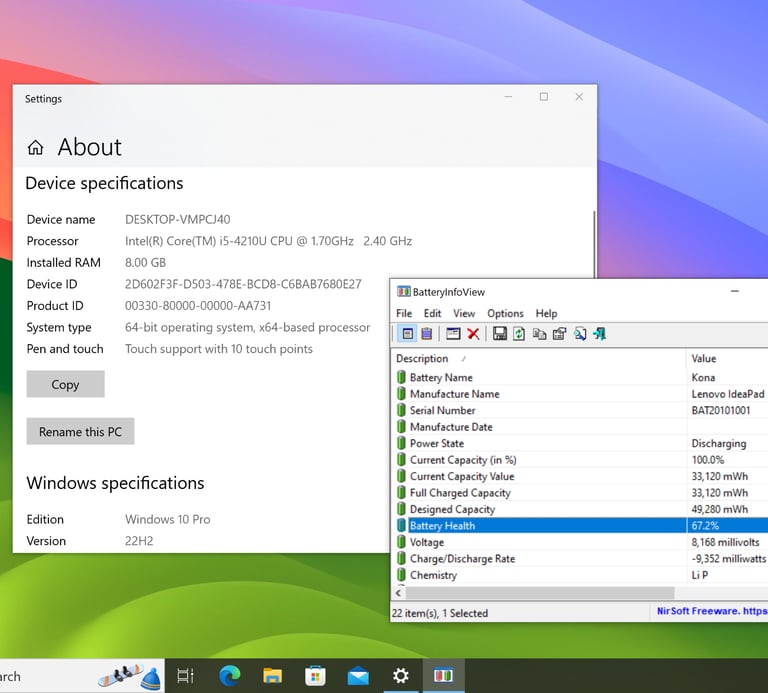This screenshot has height=693, width=768.
Task: Select the Manufacture Name row
Action: point(579,394)
